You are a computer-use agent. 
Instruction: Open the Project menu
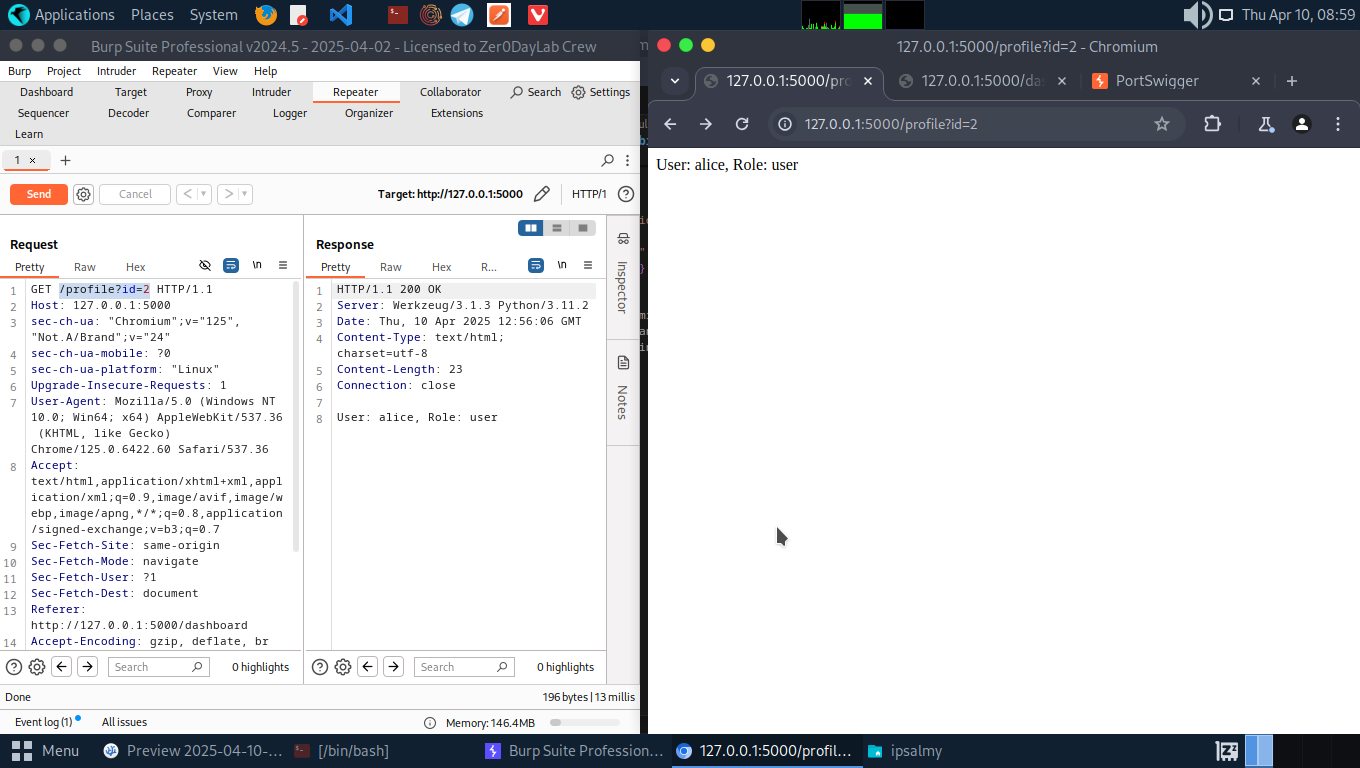click(64, 71)
